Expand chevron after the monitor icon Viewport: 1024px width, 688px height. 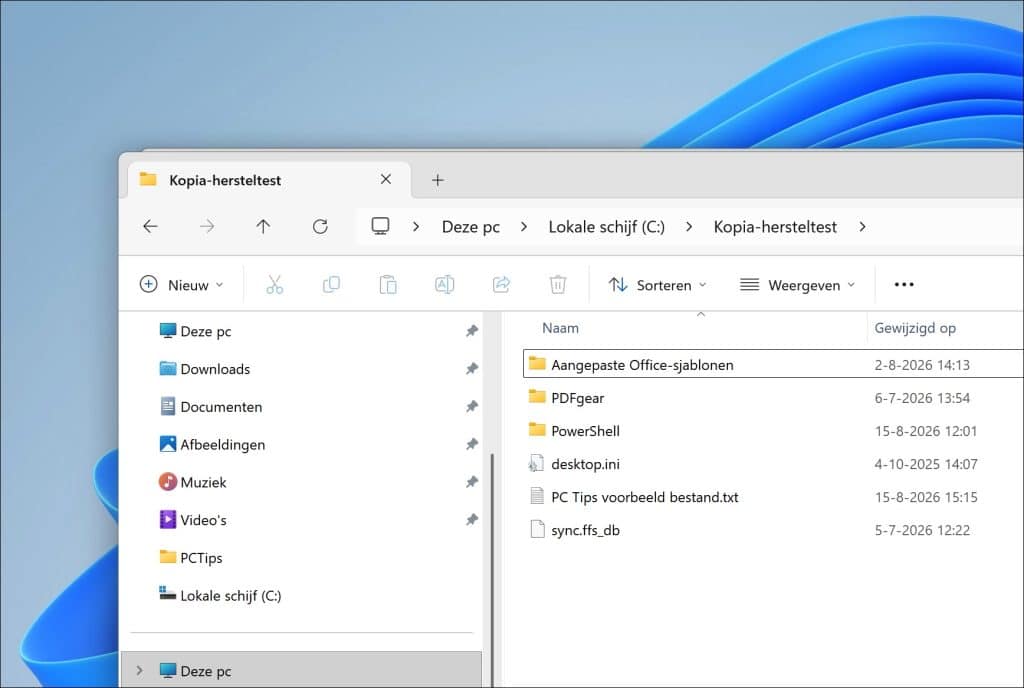[416, 227]
